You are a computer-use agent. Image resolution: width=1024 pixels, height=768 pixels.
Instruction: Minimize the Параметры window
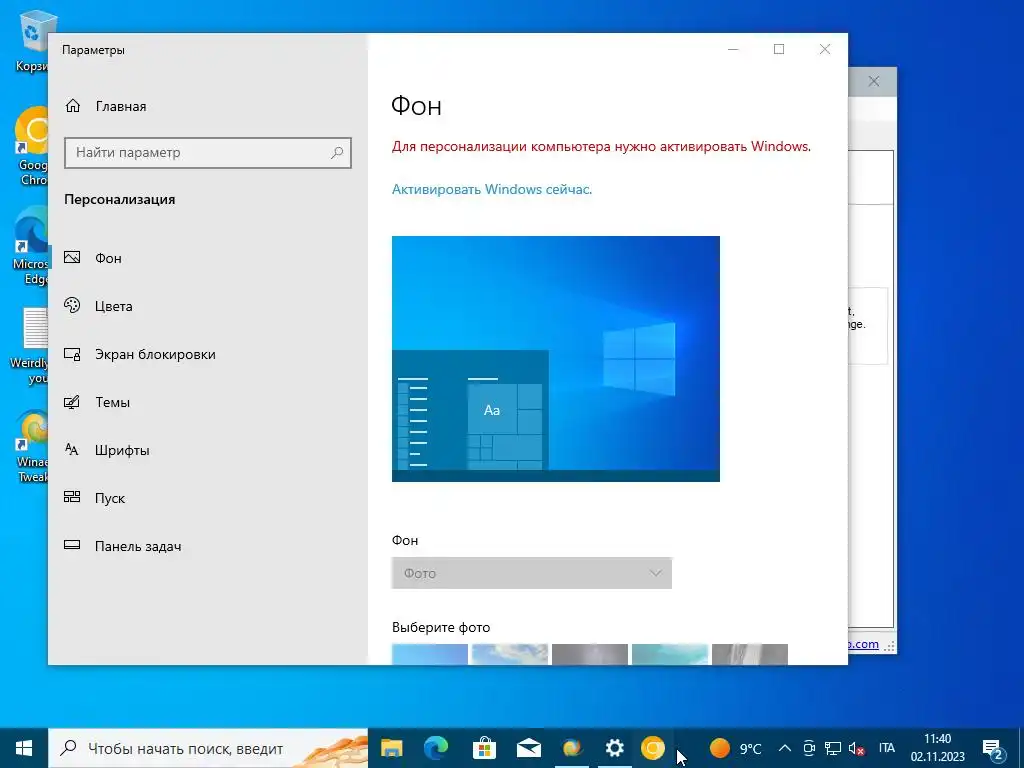(x=733, y=49)
